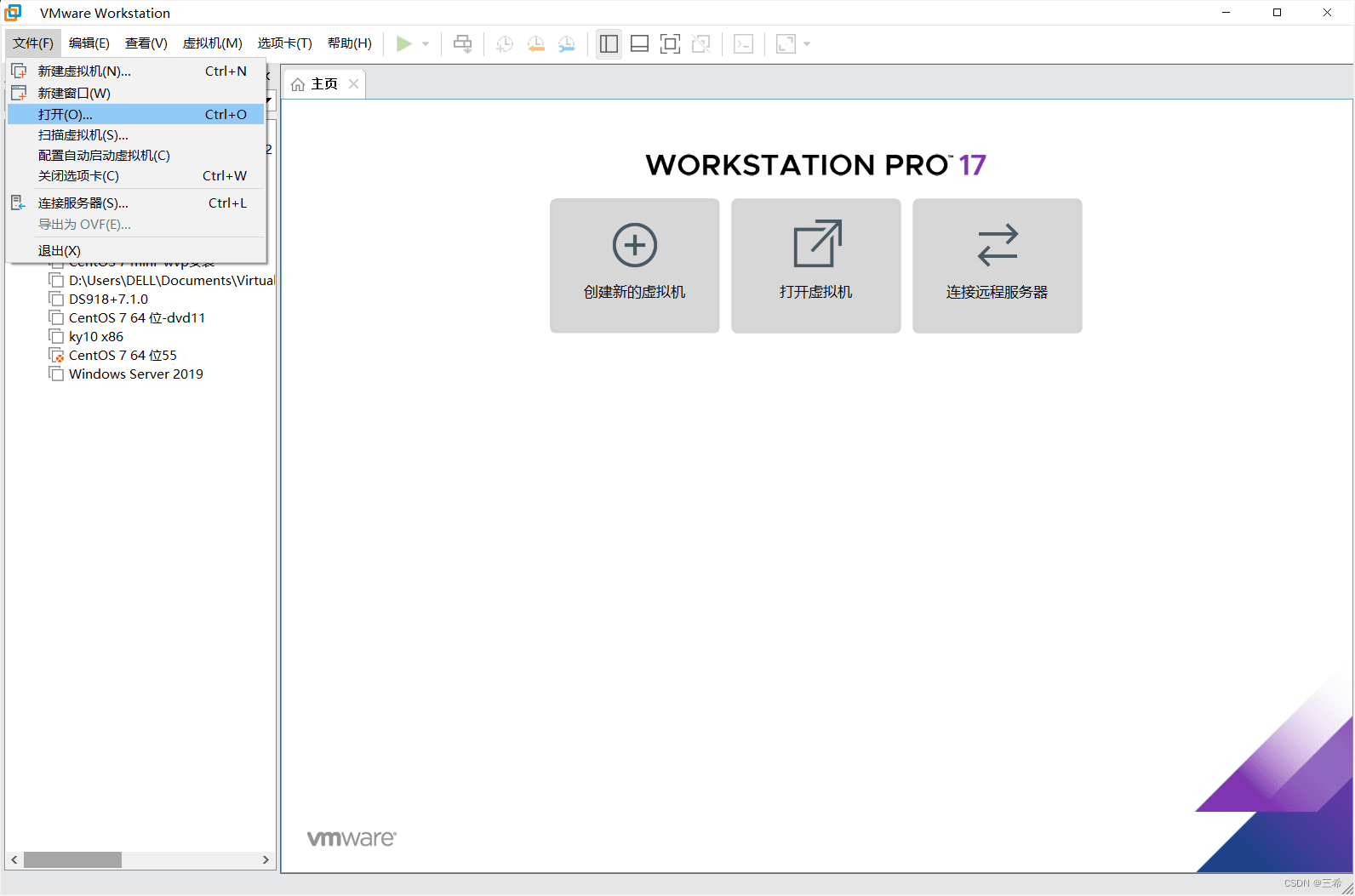
Task: Click the VMware Workstation title bar icon
Action: [14, 13]
